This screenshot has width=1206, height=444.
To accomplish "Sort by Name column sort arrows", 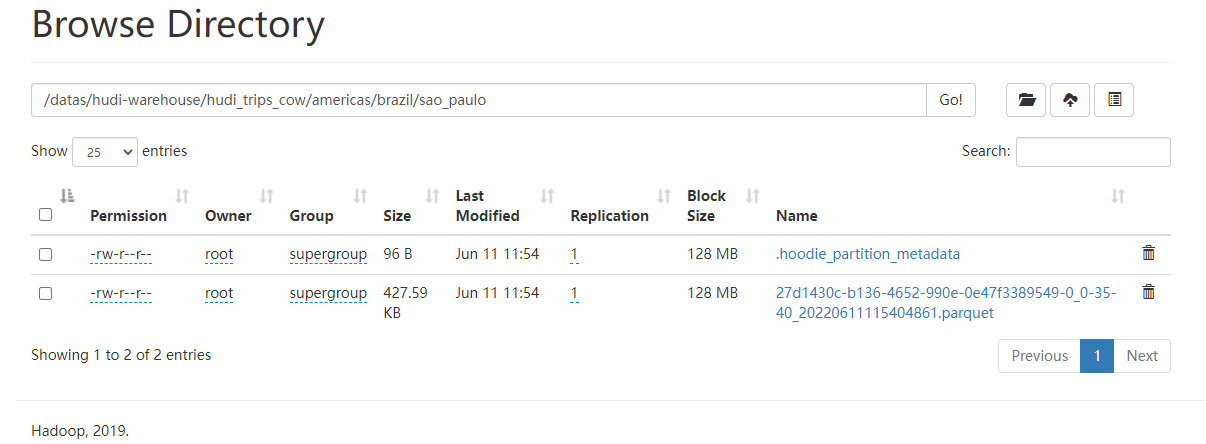I will pos(1118,196).
